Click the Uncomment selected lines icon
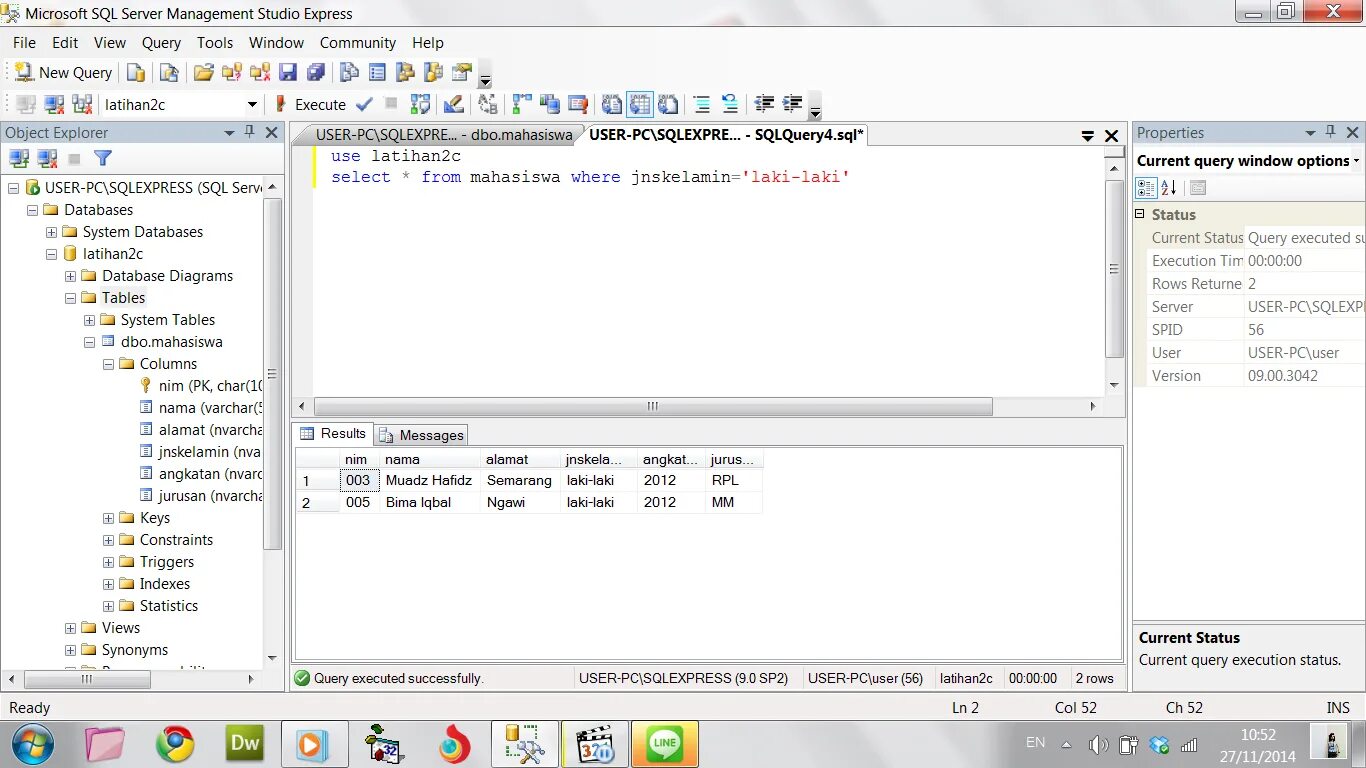The width and height of the screenshot is (1366, 768). 730,104
